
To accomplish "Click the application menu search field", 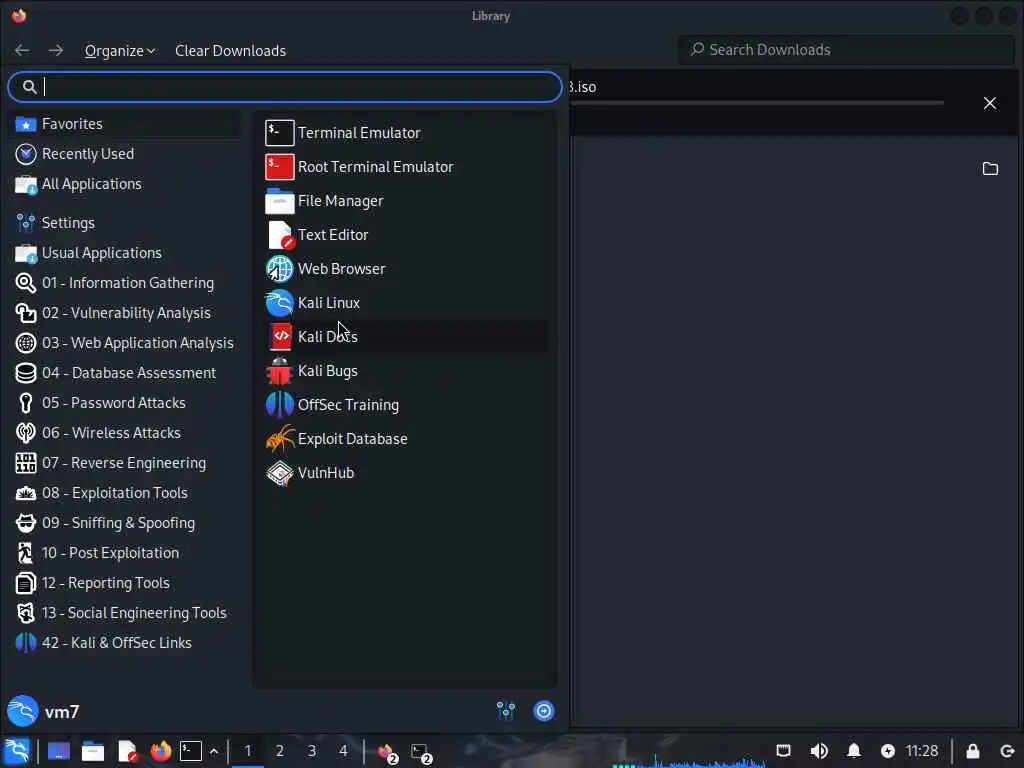I will [285, 87].
